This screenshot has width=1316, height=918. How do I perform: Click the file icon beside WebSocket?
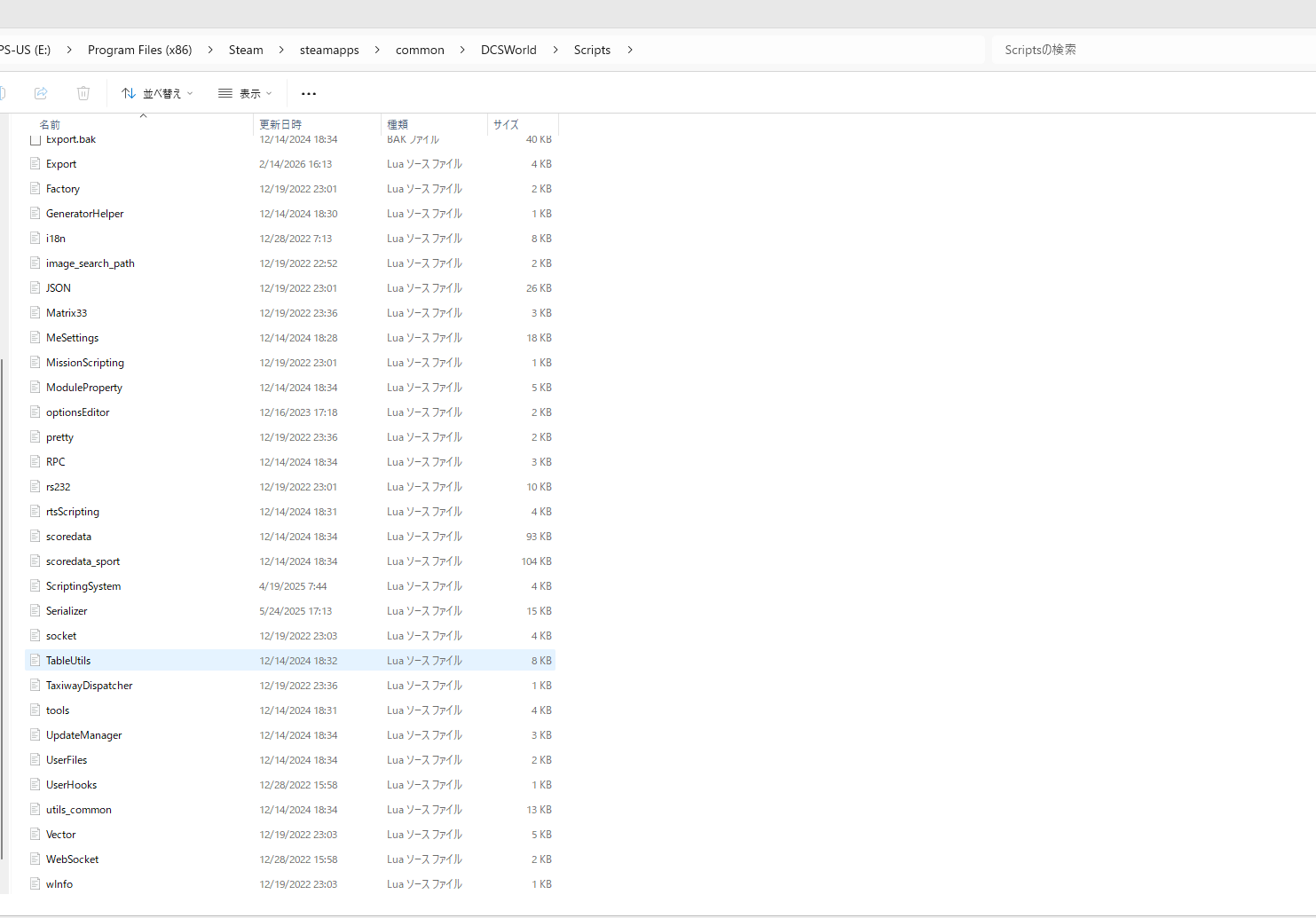(35, 859)
